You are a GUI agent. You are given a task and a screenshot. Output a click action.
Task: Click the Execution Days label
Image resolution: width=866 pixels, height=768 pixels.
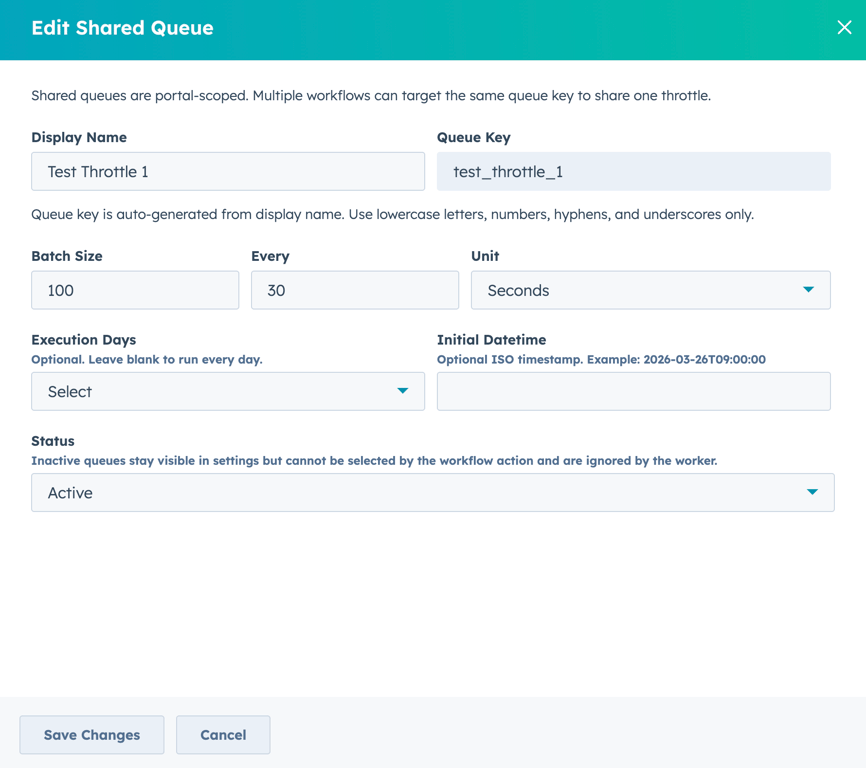[x=83, y=340]
